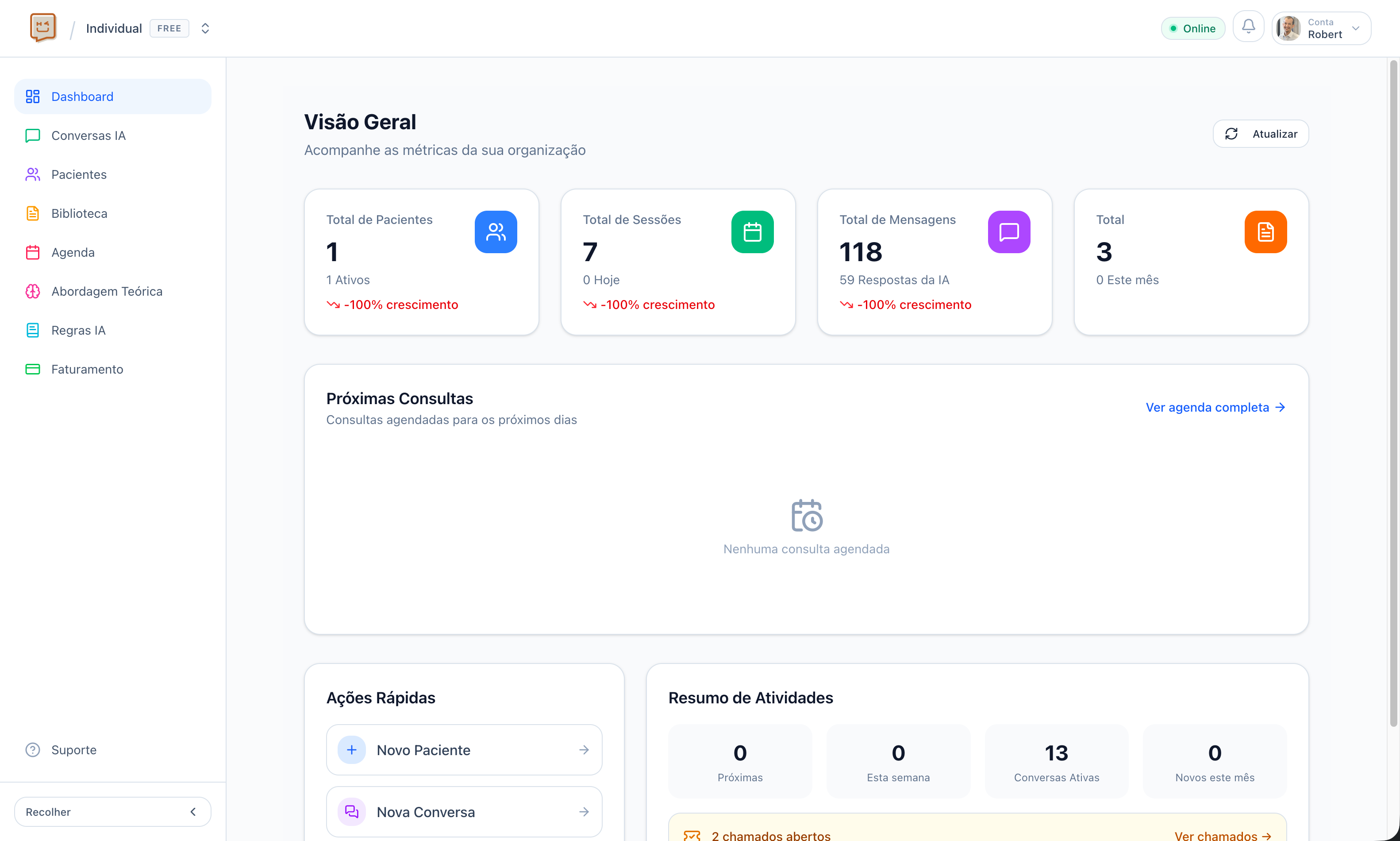
Task: Open the Conta Robert account dropdown
Action: 1321,28
